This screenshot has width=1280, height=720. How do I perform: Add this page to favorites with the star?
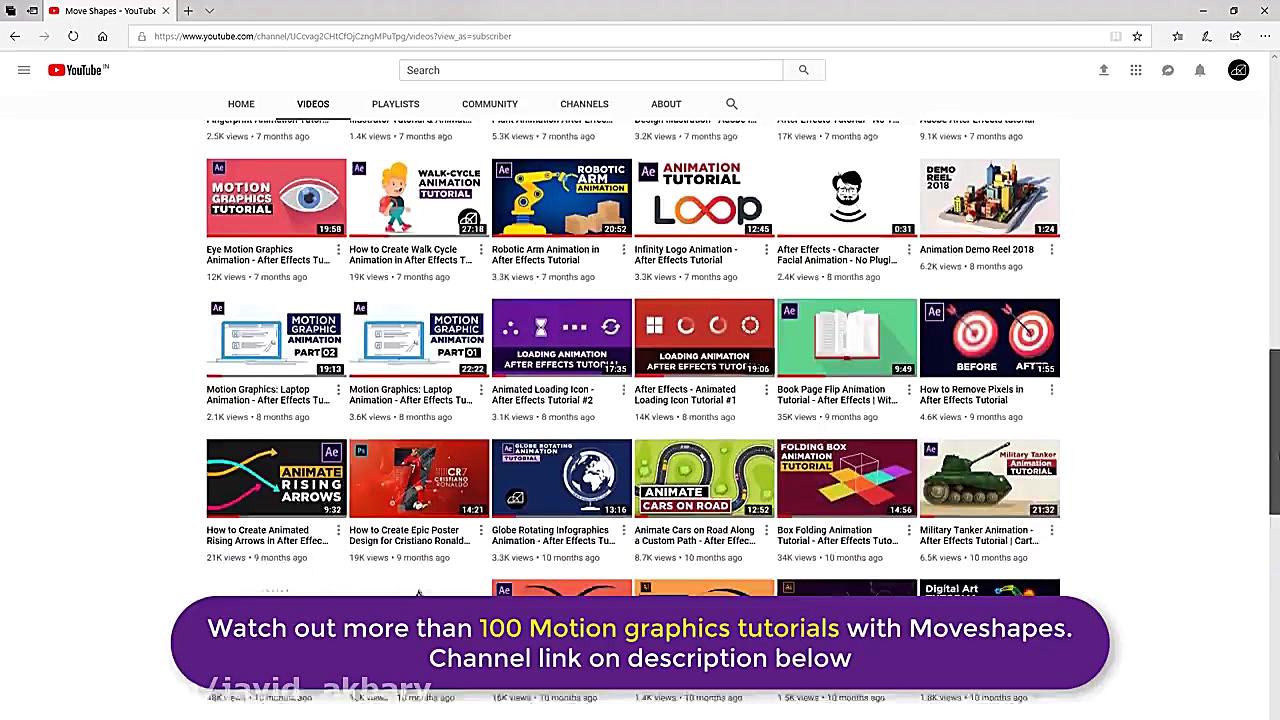(1137, 36)
